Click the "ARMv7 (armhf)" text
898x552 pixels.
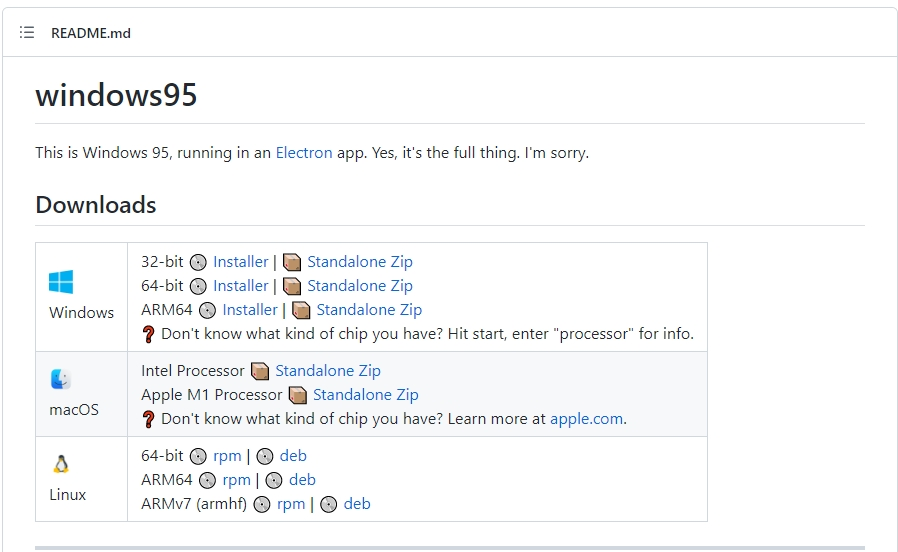coord(194,504)
